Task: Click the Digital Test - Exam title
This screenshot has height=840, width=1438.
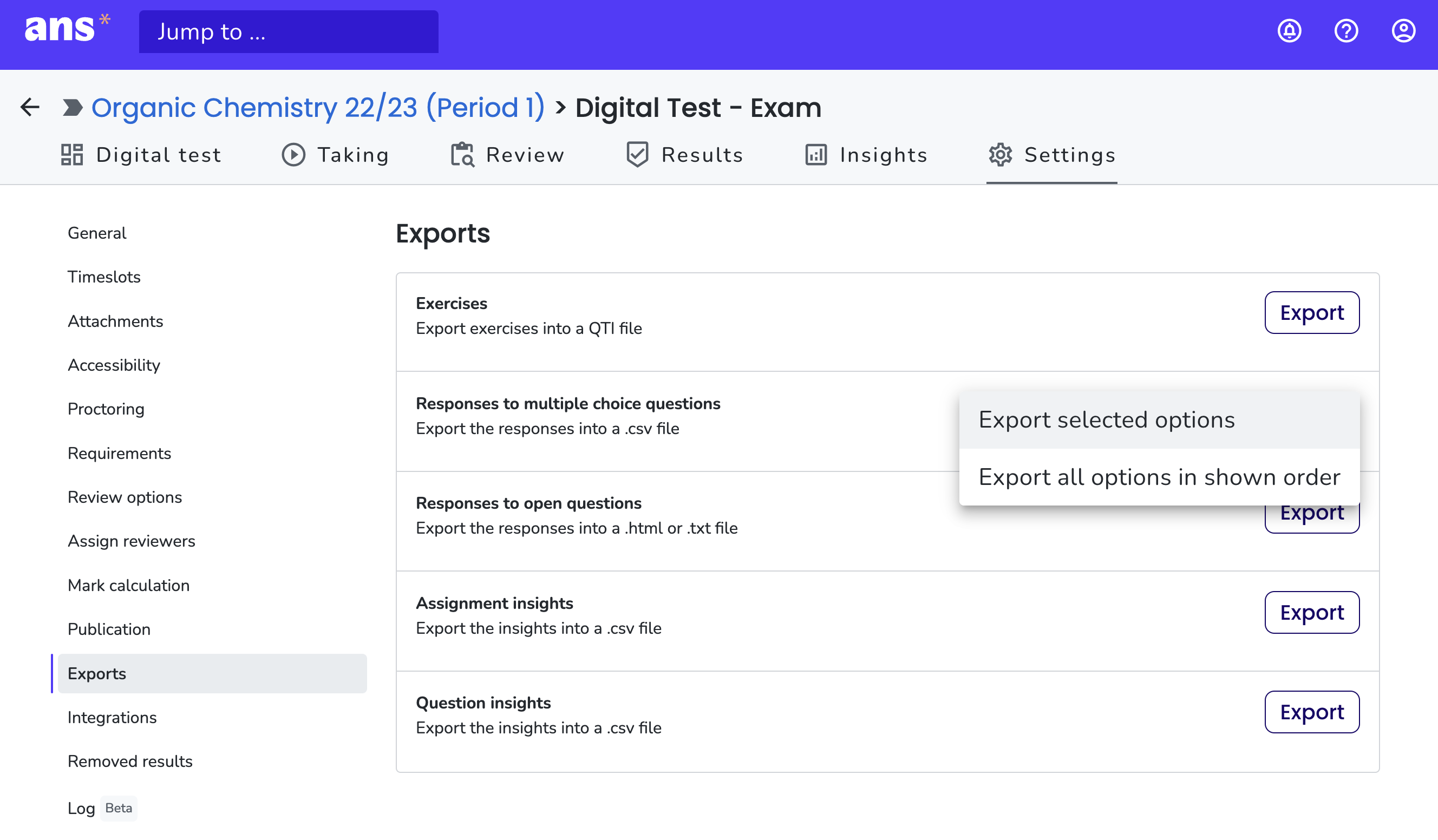Action: [x=698, y=108]
